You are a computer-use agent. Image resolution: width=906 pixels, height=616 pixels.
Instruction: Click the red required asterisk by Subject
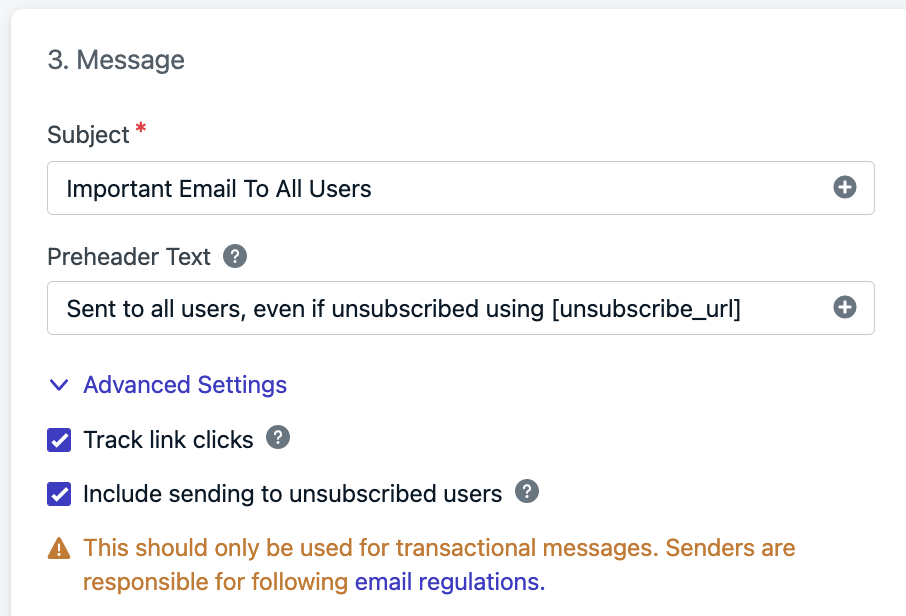point(140,128)
